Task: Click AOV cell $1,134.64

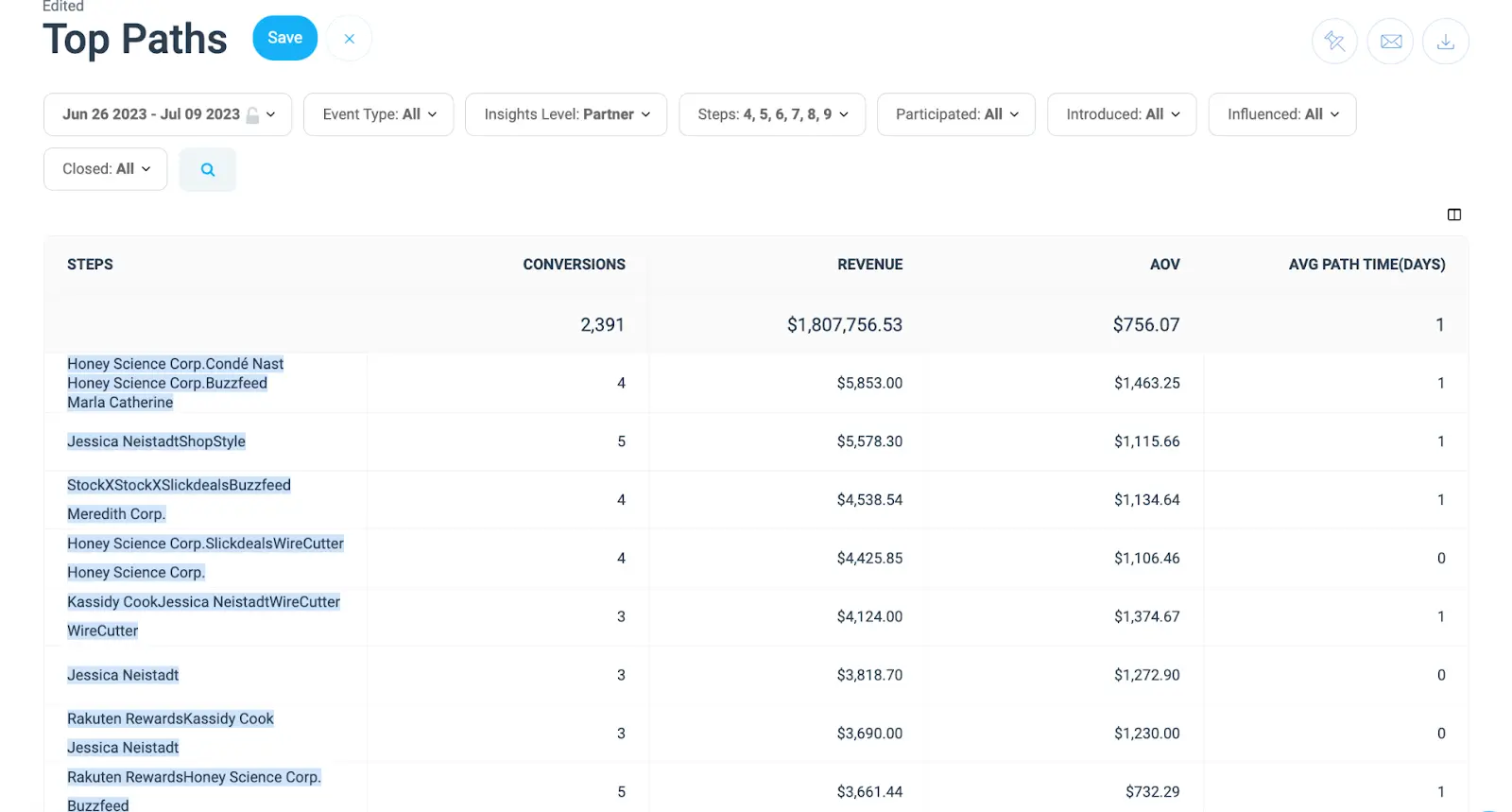Action: (x=1146, y=500)
